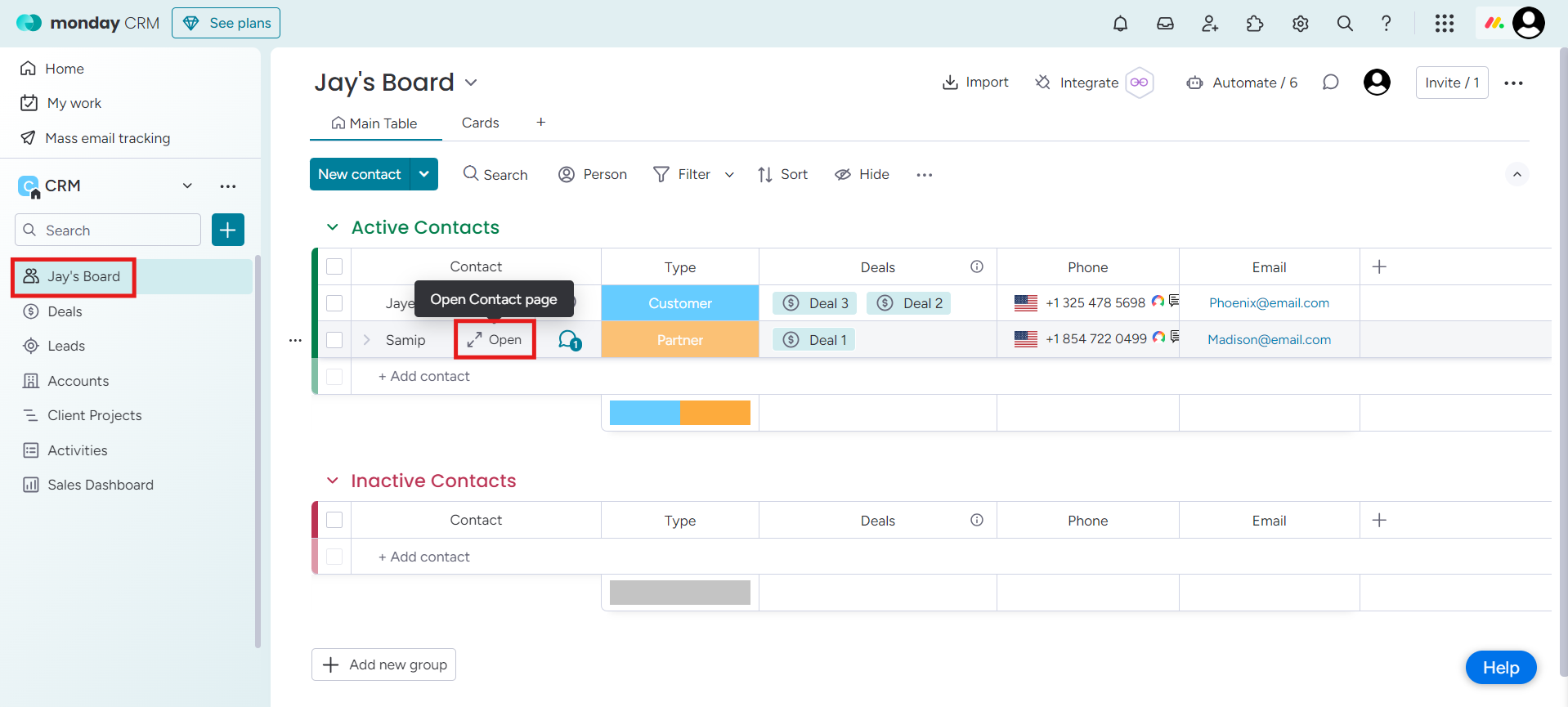Click + Add contact under Active Contacts
Screen dimensions: 1568x707
tap(423, 376)
